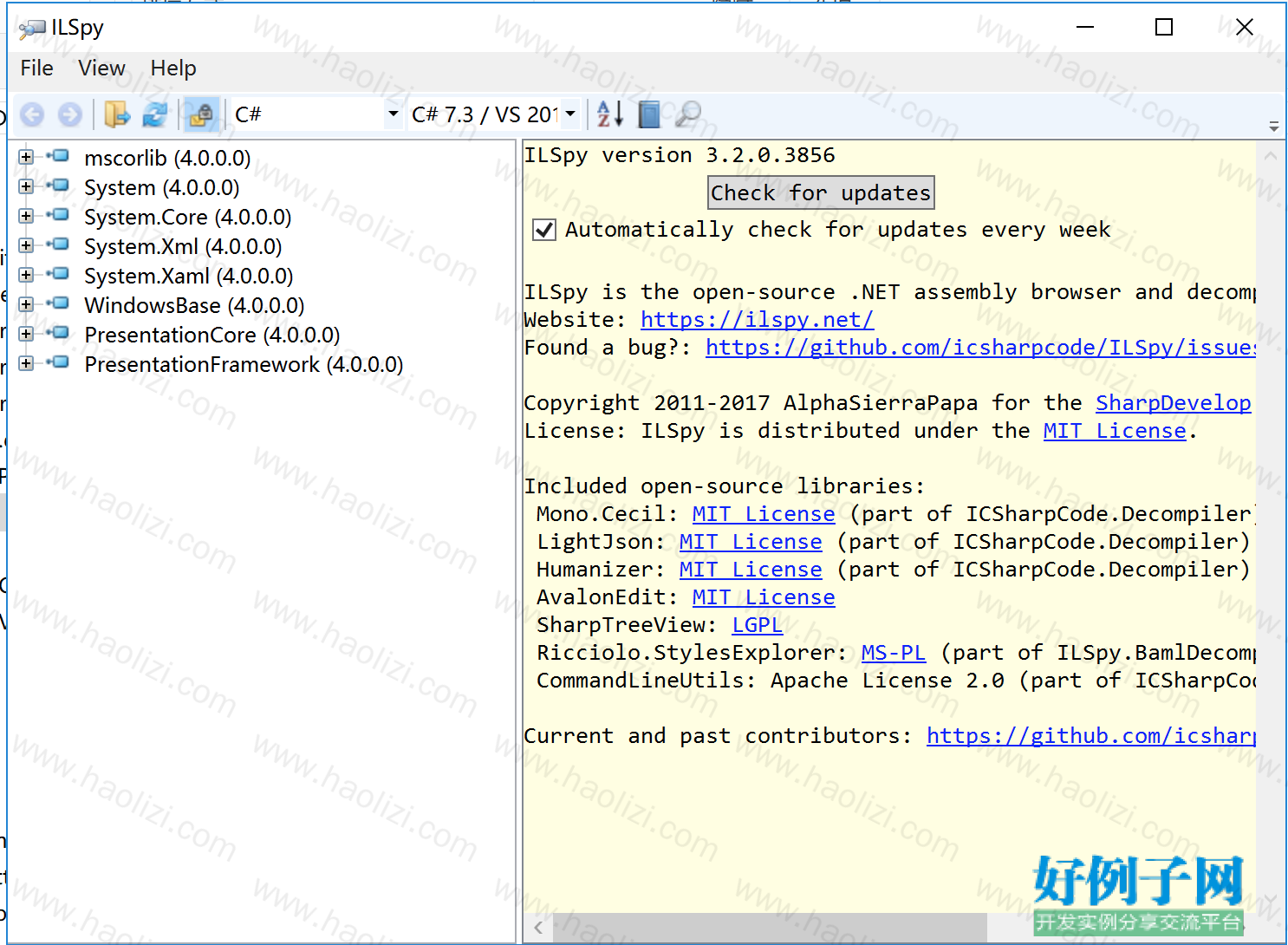Open the MS-PL link for Ricciolo.StylesExplorer
This screenshot has height=945, width=1288.
894,653
